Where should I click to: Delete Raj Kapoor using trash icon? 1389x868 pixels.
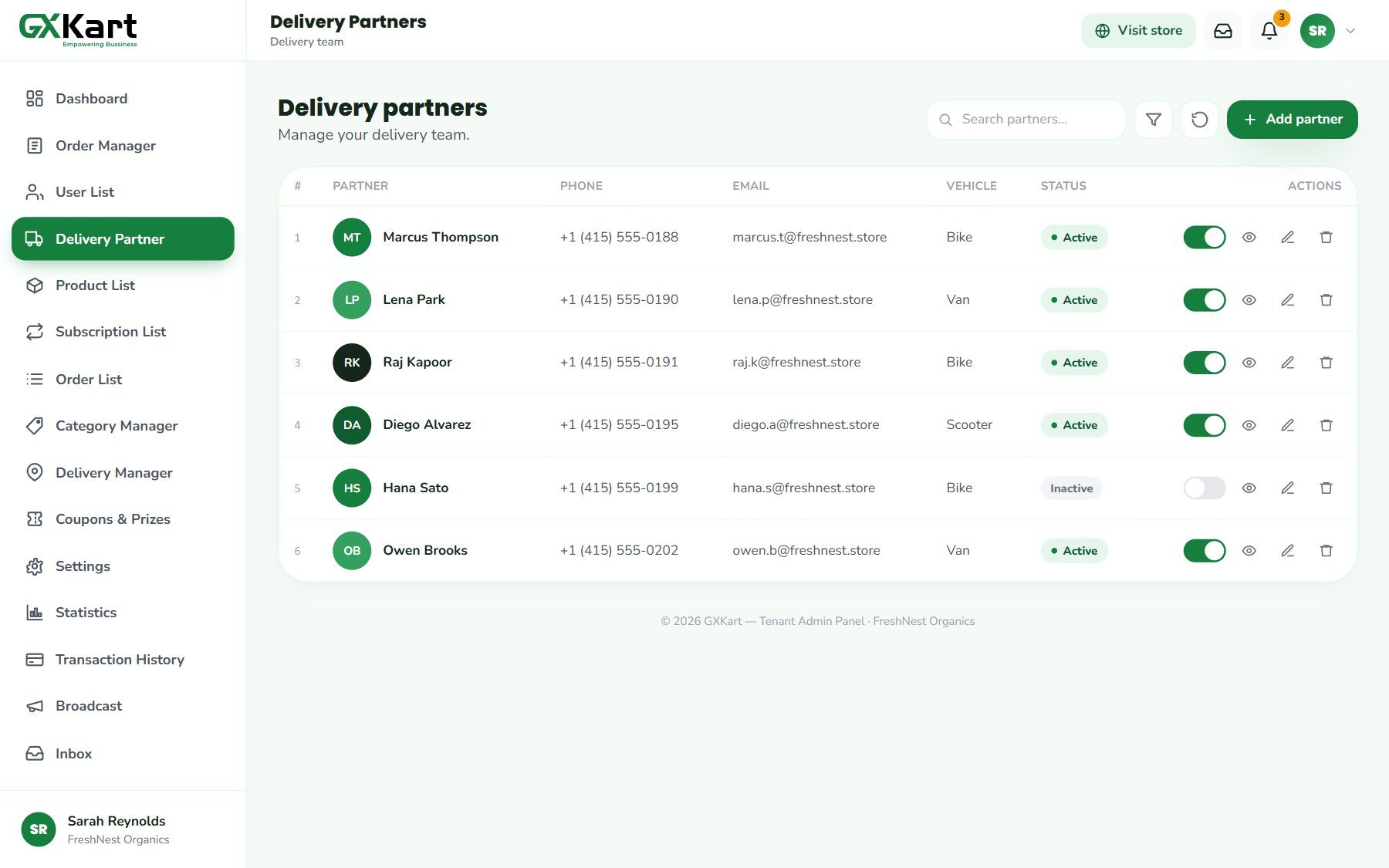[x=1326, y=363]
